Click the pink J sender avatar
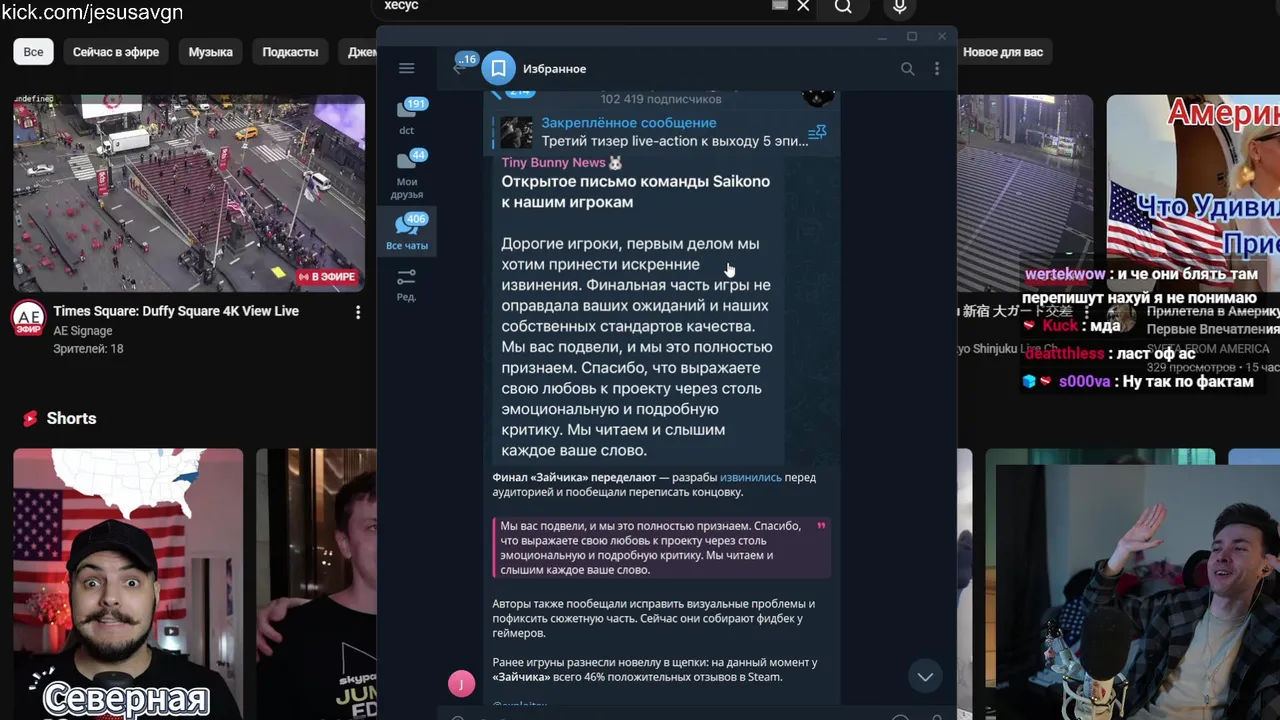 461,683
